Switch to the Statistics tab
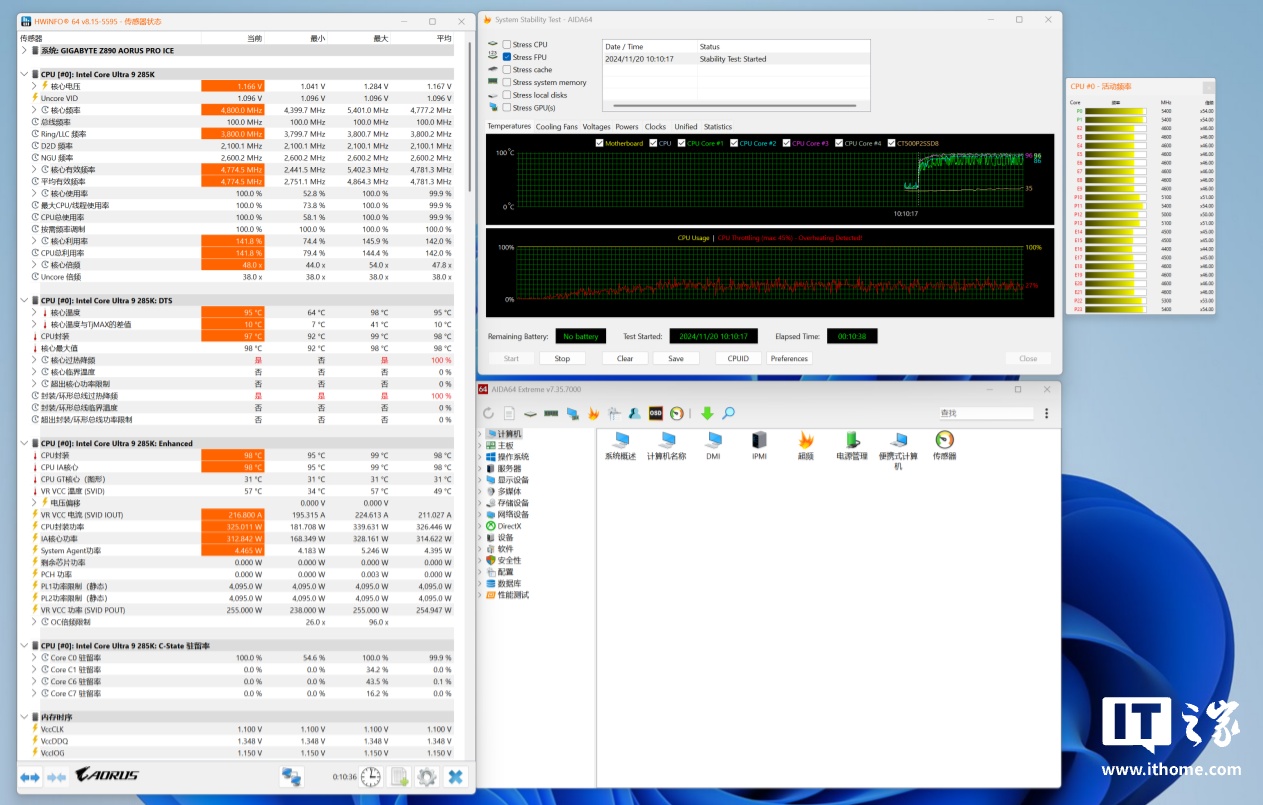Screen dimensions: 1263x805 (717, 127)
